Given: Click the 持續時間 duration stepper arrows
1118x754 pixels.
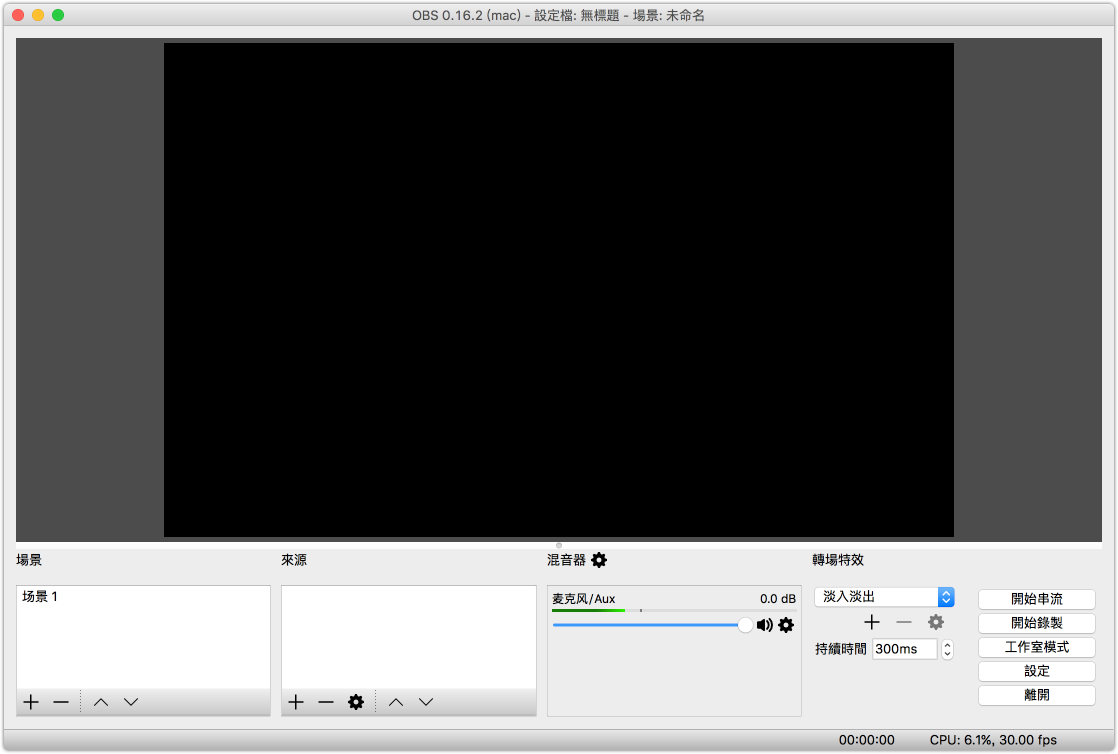Looking at the screenshot, I should pyautogui.click(x=947, y=649).
